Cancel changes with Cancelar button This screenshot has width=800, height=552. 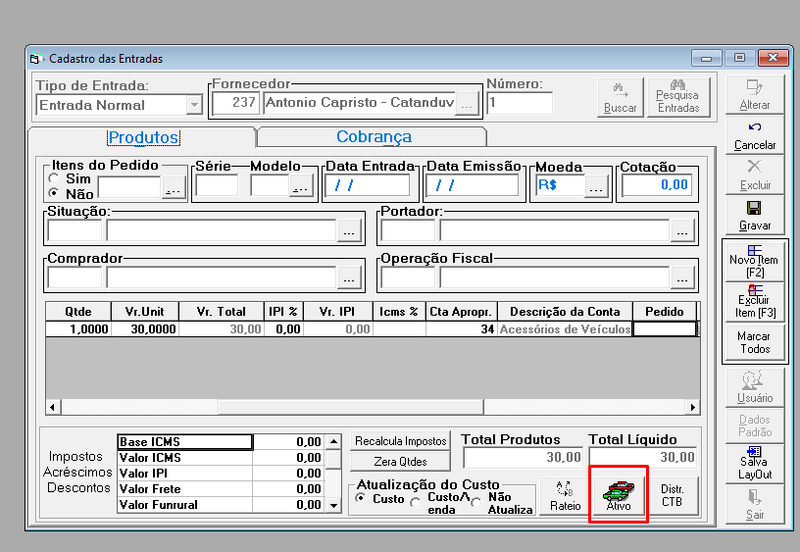pos(755,135)
